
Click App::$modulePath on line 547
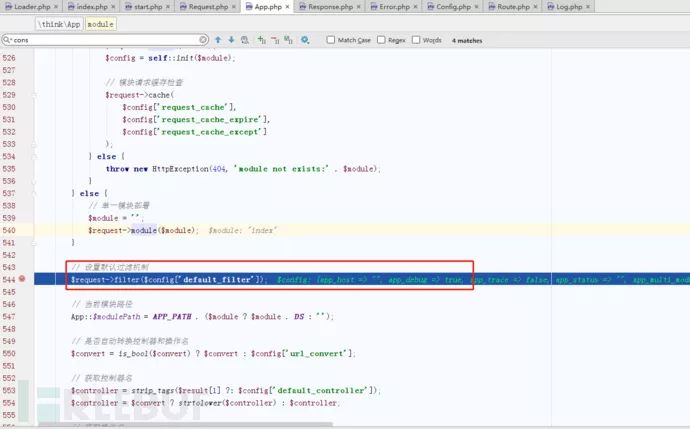pos(106,316)
